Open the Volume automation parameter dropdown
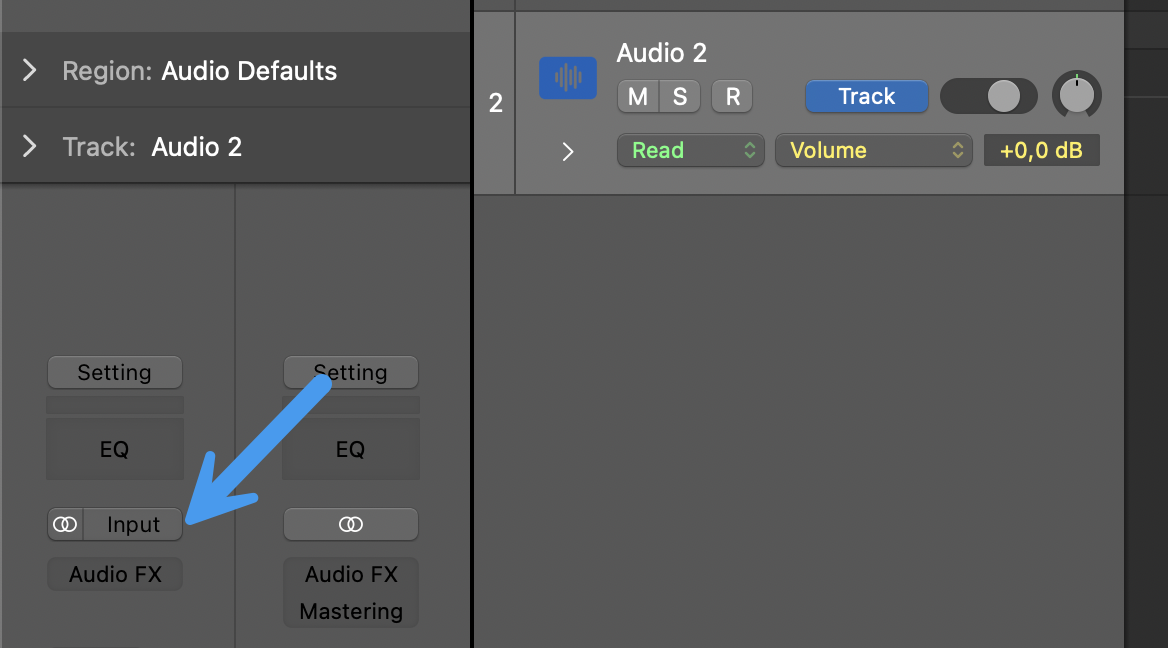This screenshot has height=648, width=1168. coord(873,151)
